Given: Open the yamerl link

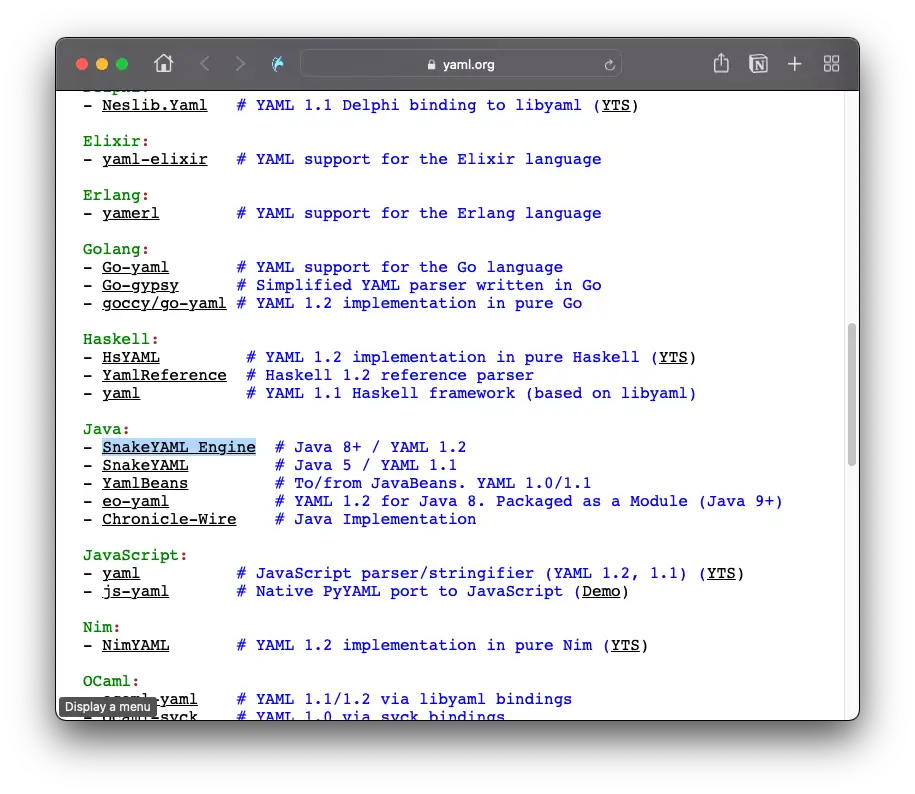Looking at the screenshot, I should point(130,214).
